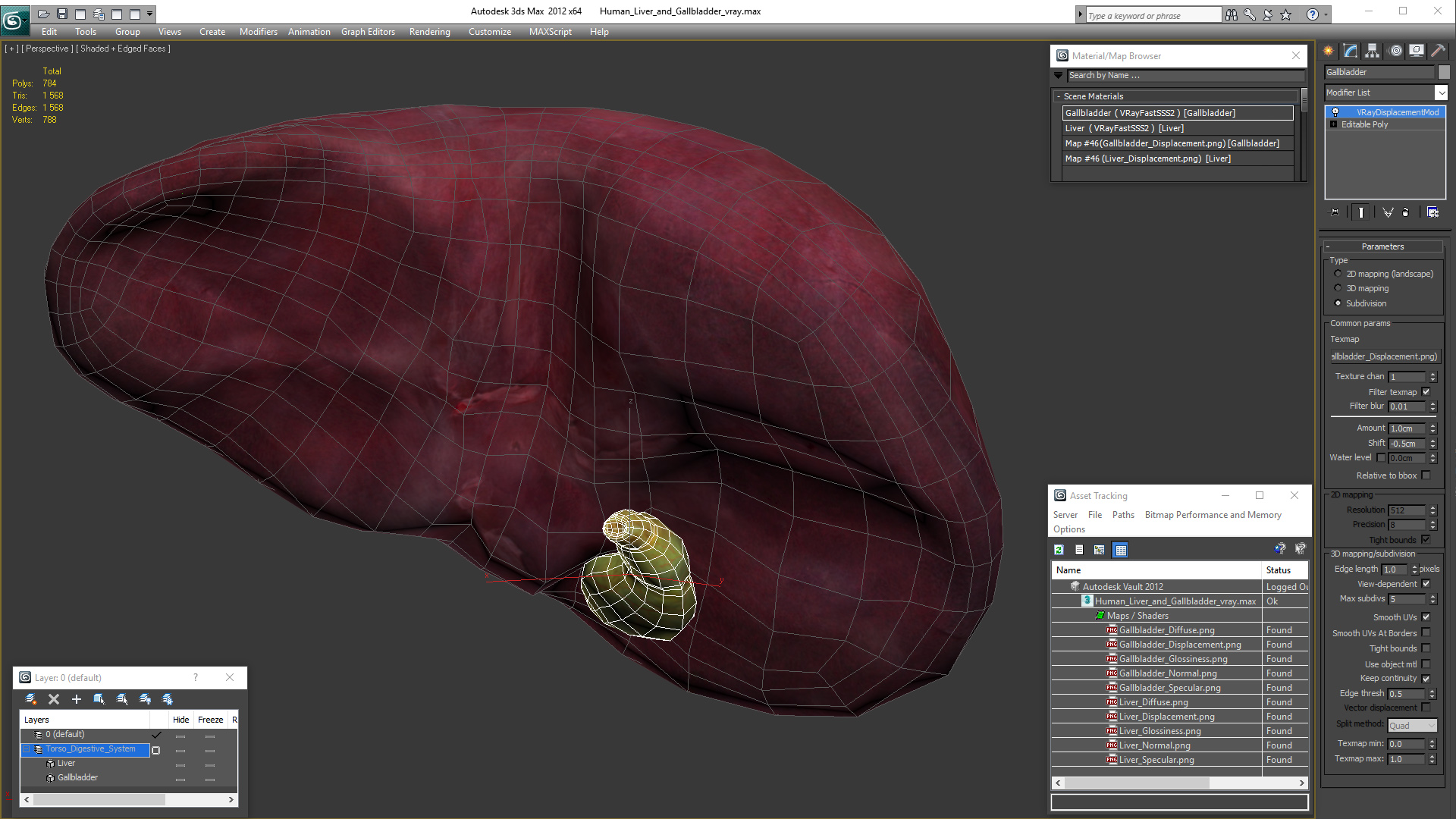Screen dimensions: 1456x819
Task: Open the Create command panel tab
Action: pyautogui.click(x=1329, y=51)
